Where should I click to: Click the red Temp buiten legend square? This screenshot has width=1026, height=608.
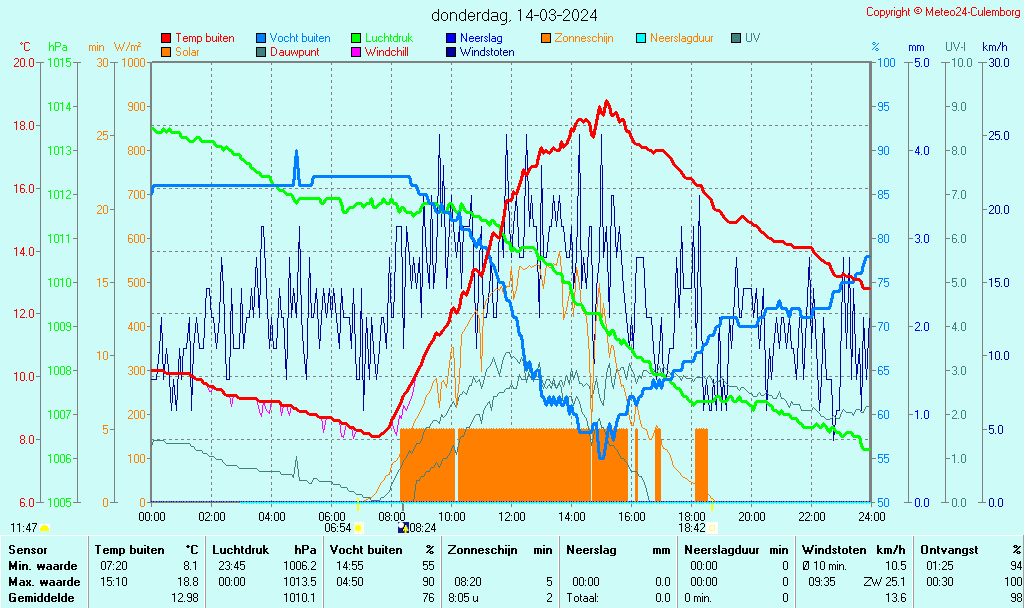click(x=166, y=38)
